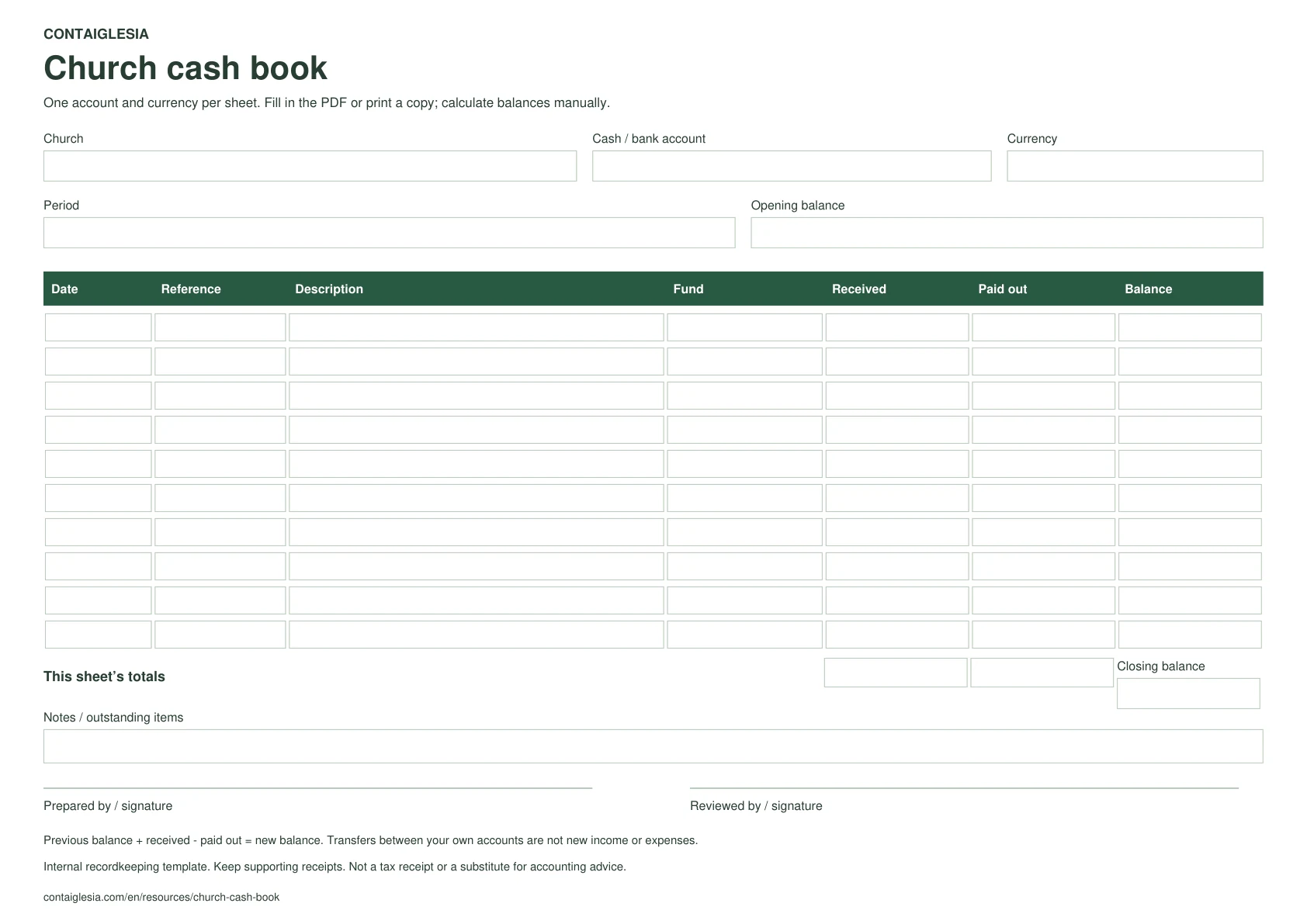Click This sheet's totals label
1307x924 pixels.
tap(104, 677)
